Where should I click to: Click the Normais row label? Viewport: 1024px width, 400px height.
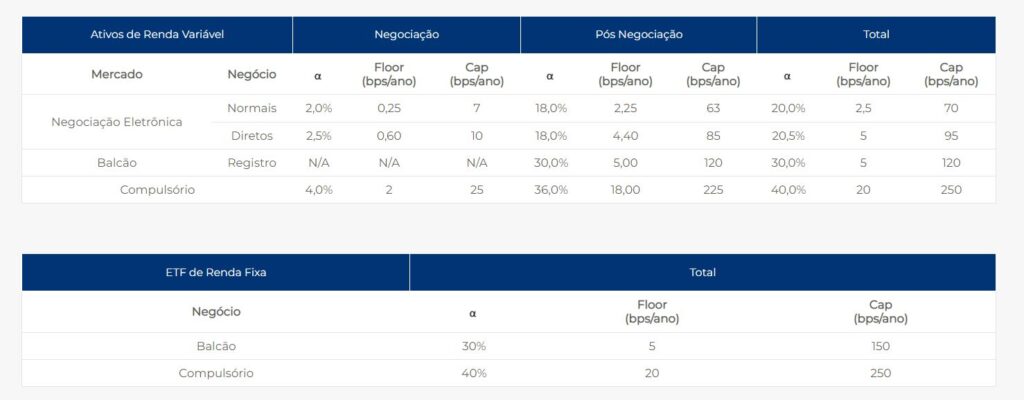point(252,108)
